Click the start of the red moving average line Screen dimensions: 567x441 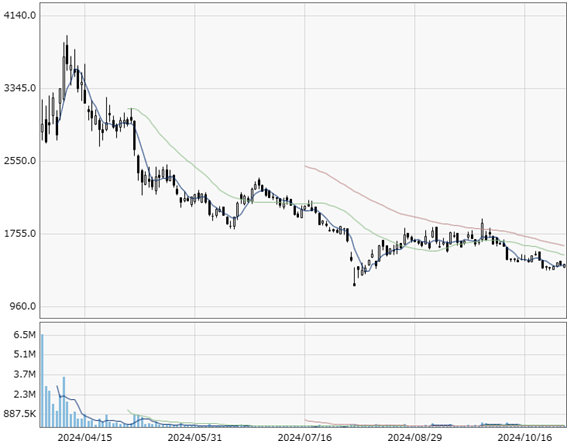(x=306, y=166)
